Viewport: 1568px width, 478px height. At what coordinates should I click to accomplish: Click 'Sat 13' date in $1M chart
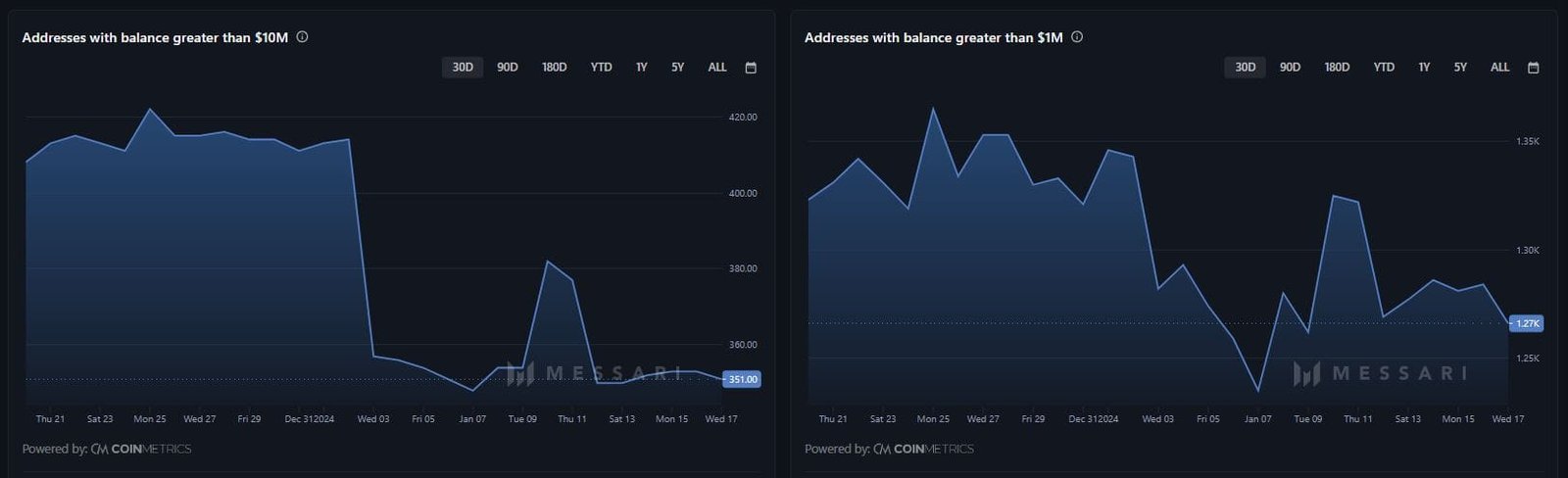coord(1408,419)
